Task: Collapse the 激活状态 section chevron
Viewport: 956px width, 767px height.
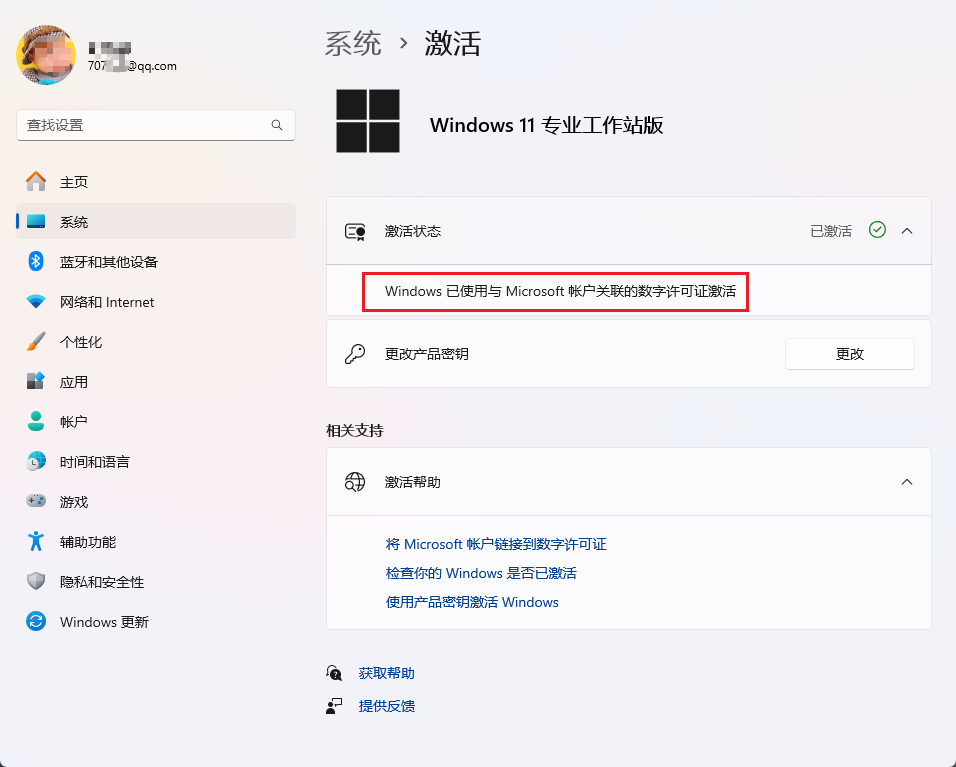Action: [x=907, y=231]
